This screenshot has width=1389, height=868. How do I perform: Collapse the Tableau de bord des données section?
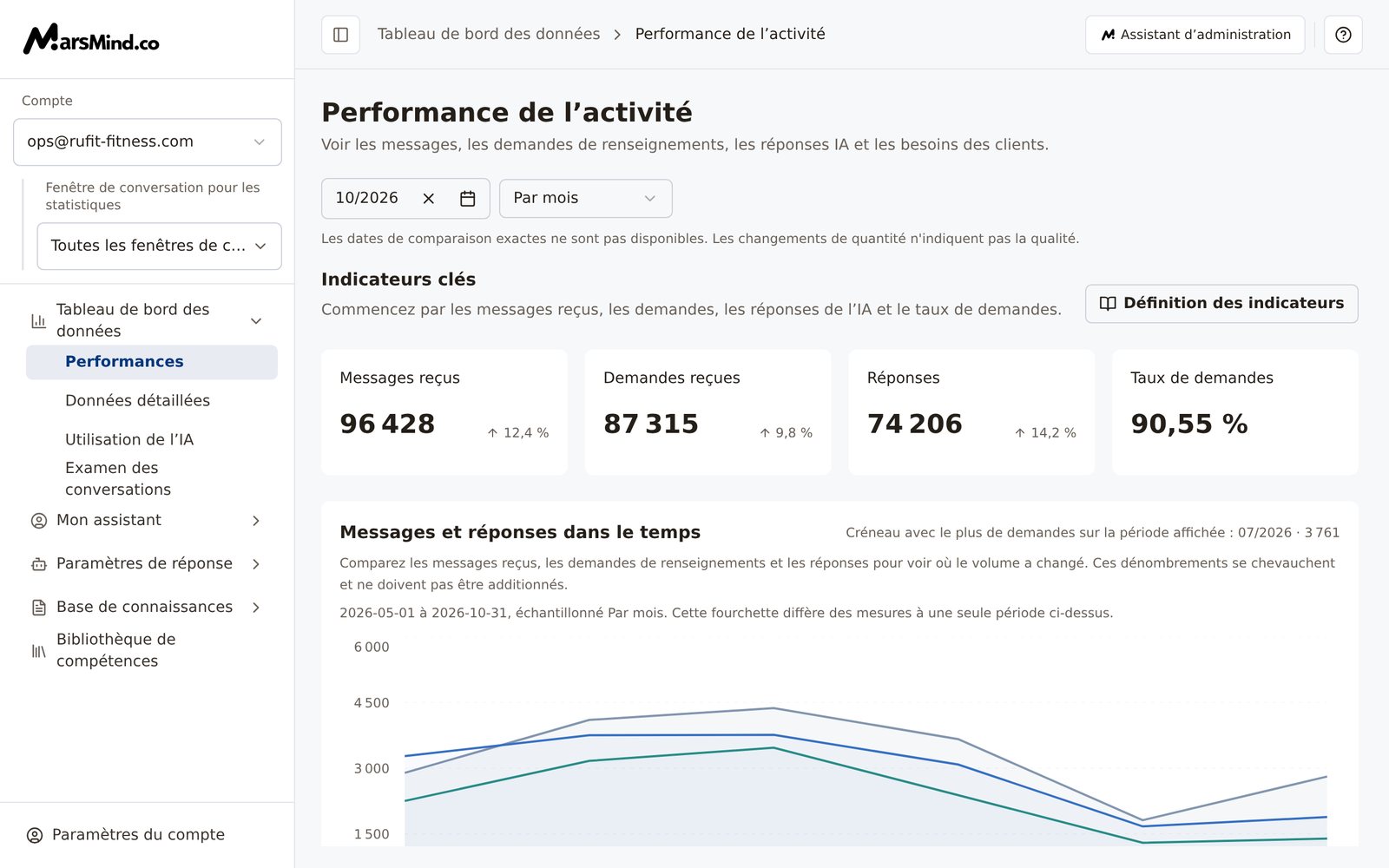point(256,321)
